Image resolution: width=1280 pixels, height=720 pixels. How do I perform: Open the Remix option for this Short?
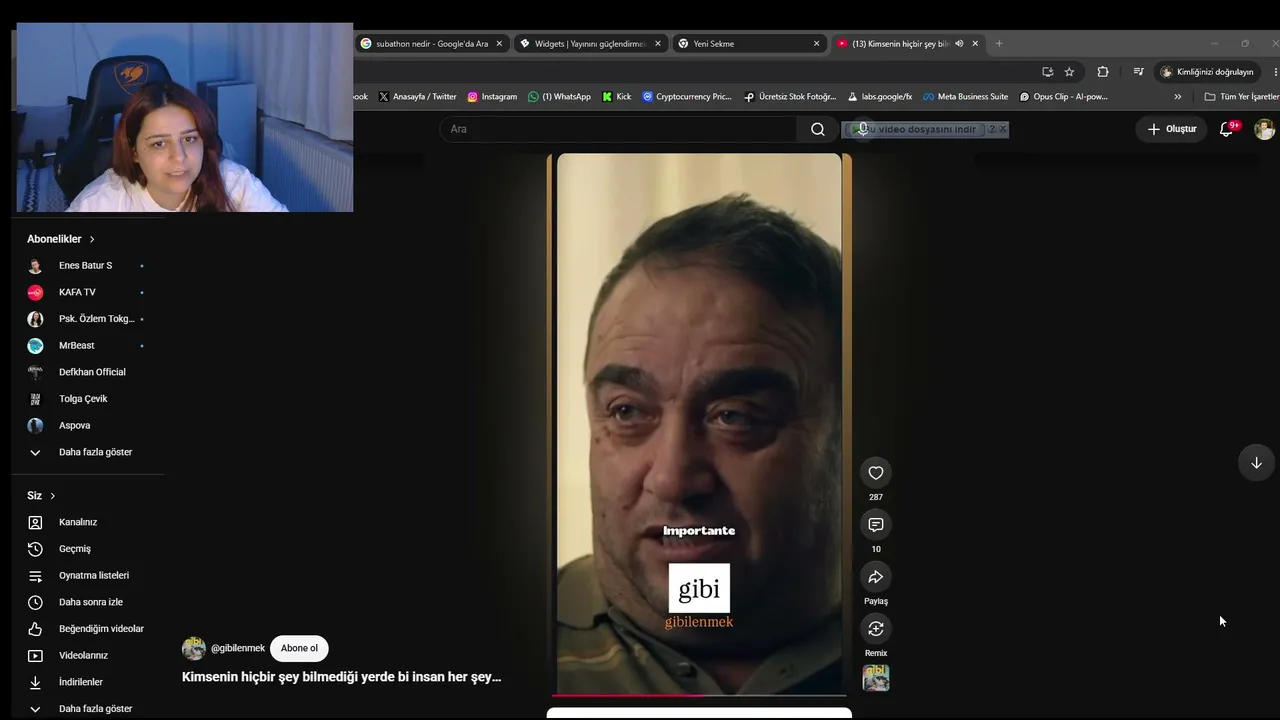(876, 629)
